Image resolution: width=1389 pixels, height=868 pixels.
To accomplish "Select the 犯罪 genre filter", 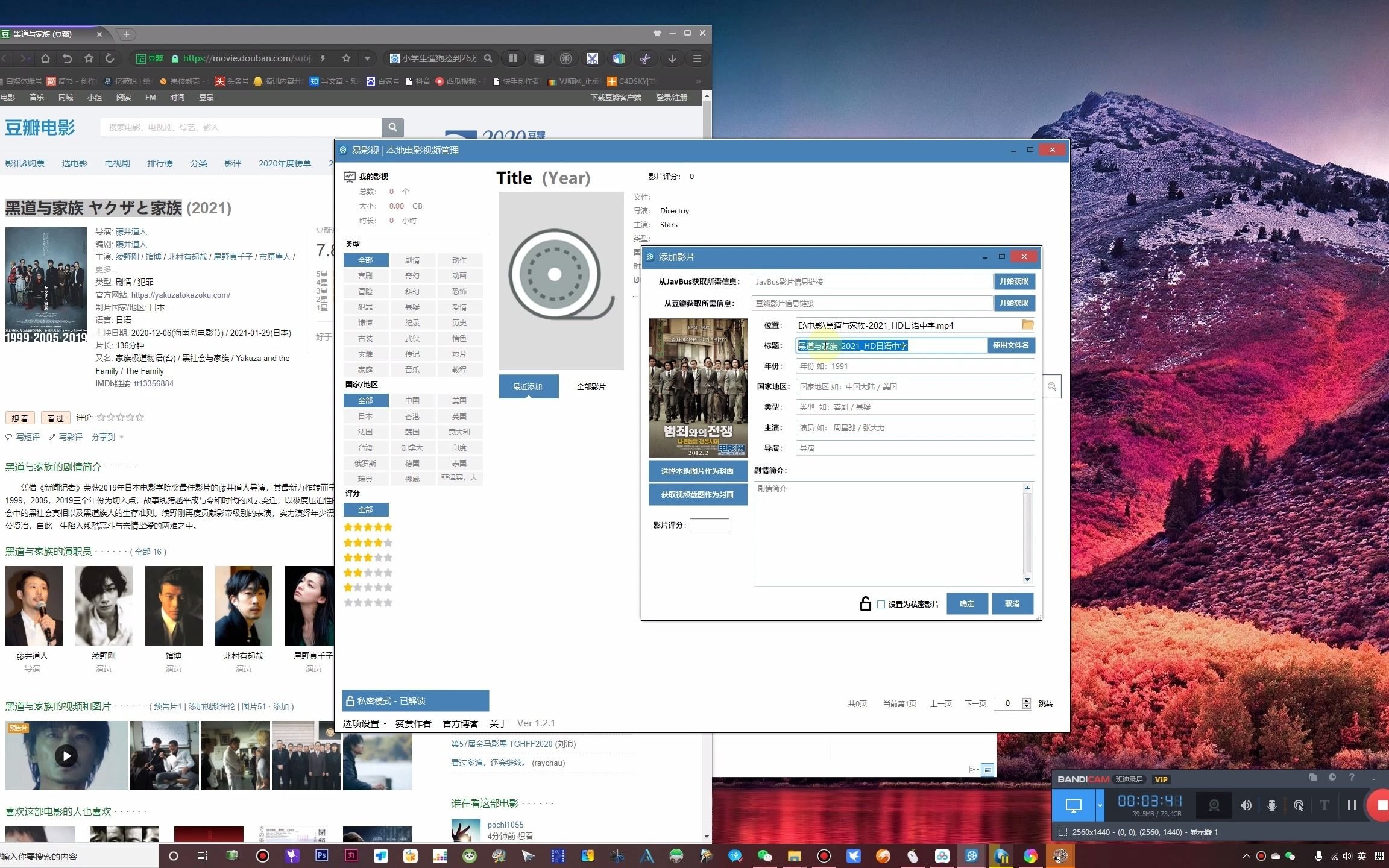I will [x=365, y=307].
